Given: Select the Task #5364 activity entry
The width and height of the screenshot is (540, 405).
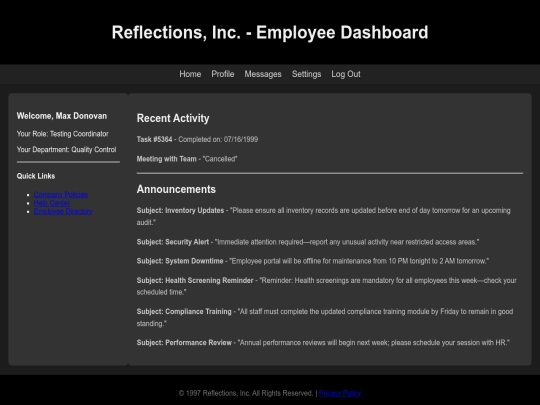Looking at the screenshot, I should pos(197,139).
